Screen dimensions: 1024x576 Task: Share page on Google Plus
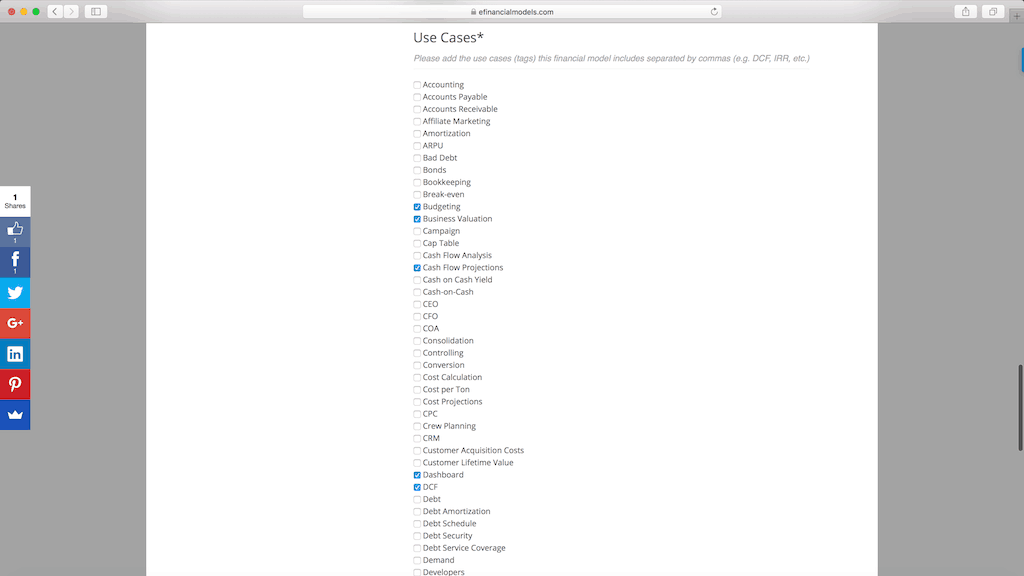click(15, 323)
